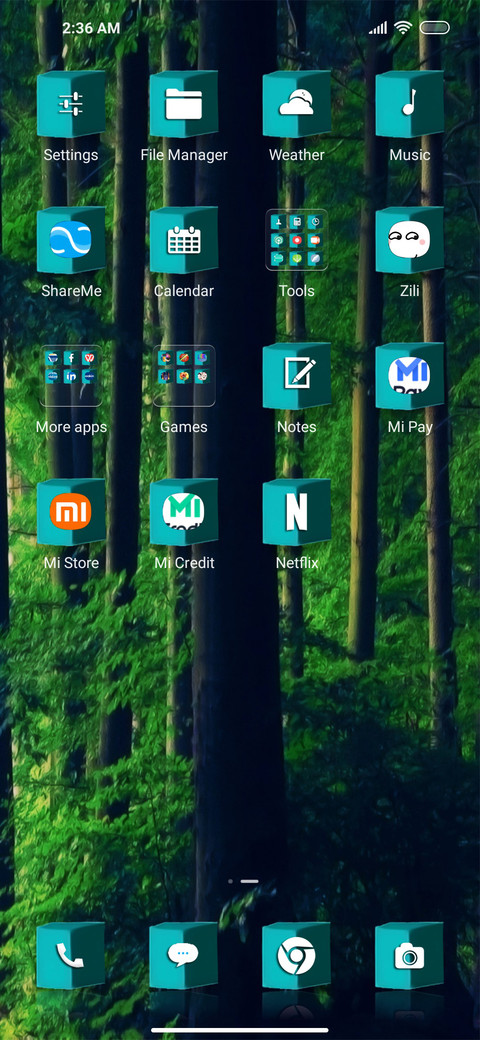The width and height of the screenshot is (480, 1040).
Task: Launch the Zili app
Action: (409, 240)
